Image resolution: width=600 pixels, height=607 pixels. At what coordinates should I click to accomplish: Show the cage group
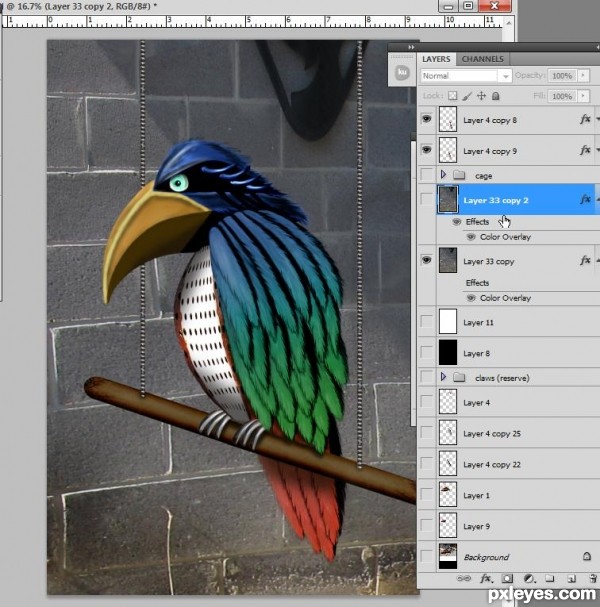[x=427, y=175]
